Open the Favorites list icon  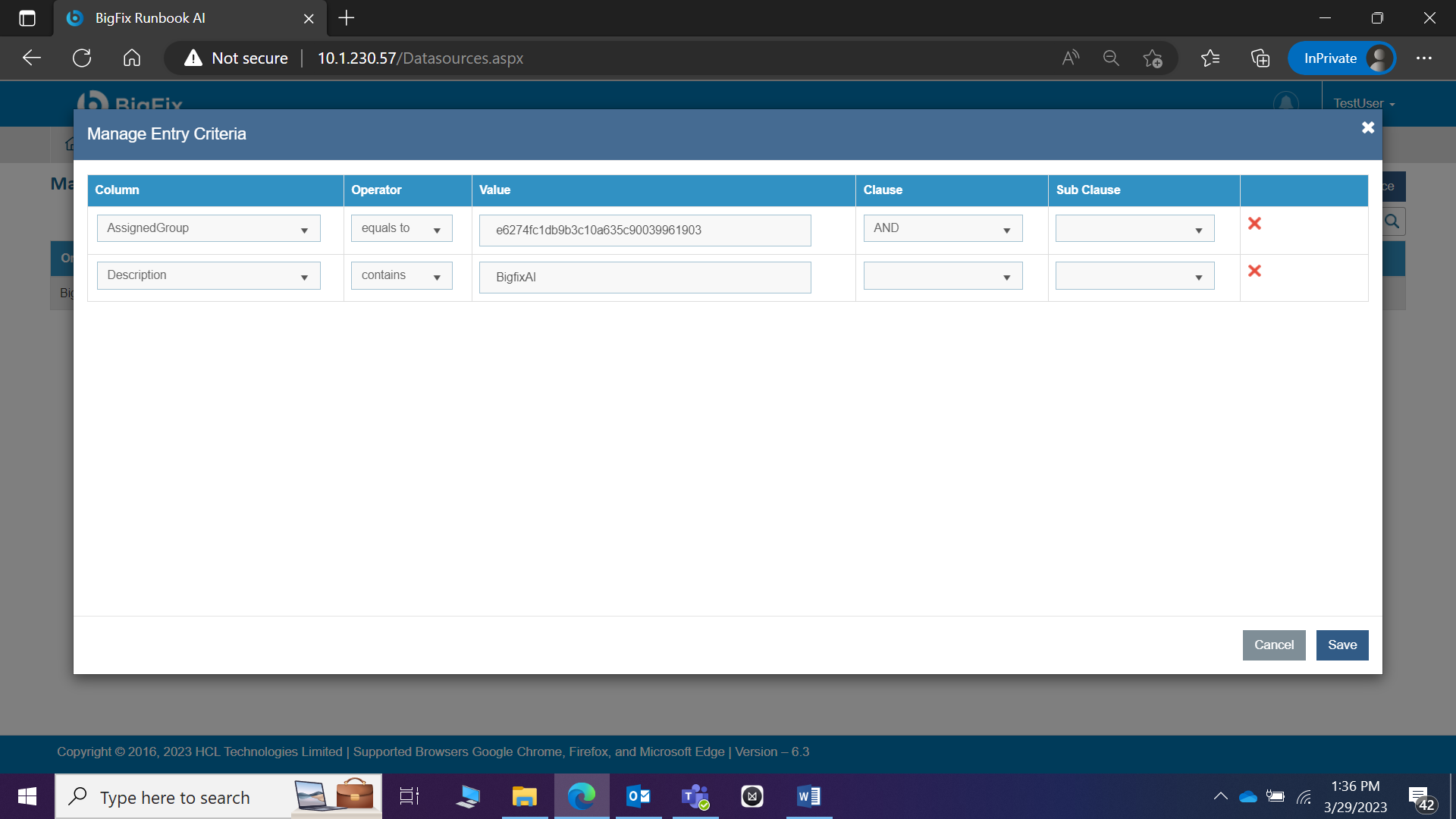[x=1210, y=58]
